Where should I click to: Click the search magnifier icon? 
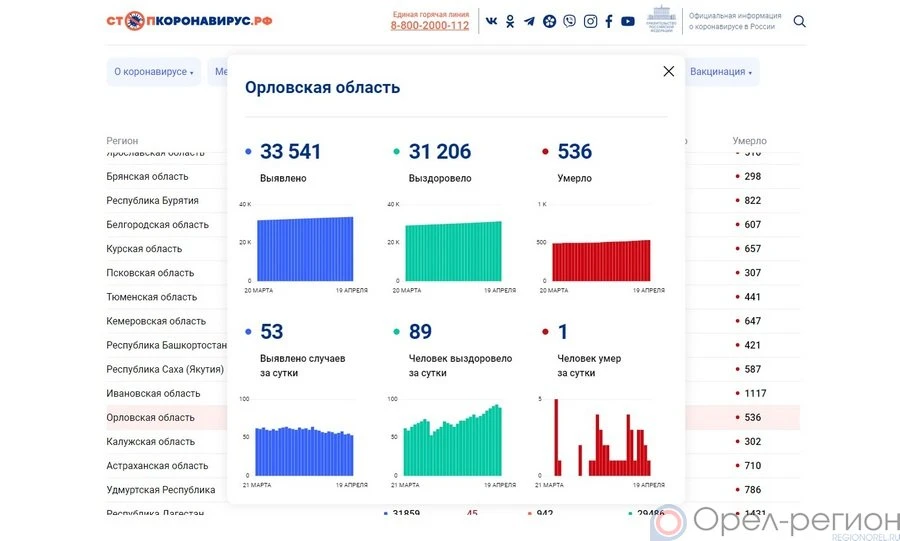(x=799, y=21)
